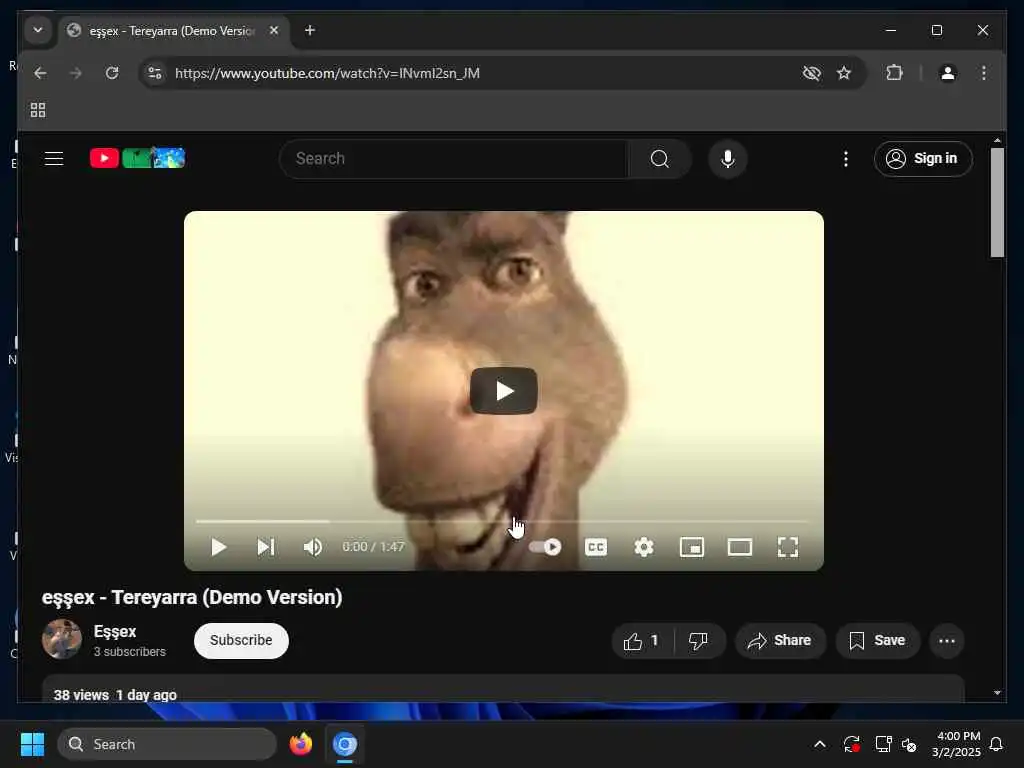Image resolution: width=1024 pixels, height=768 pixels.
Task: Open Chrome three-dot menu
Action: click(984, 73)
